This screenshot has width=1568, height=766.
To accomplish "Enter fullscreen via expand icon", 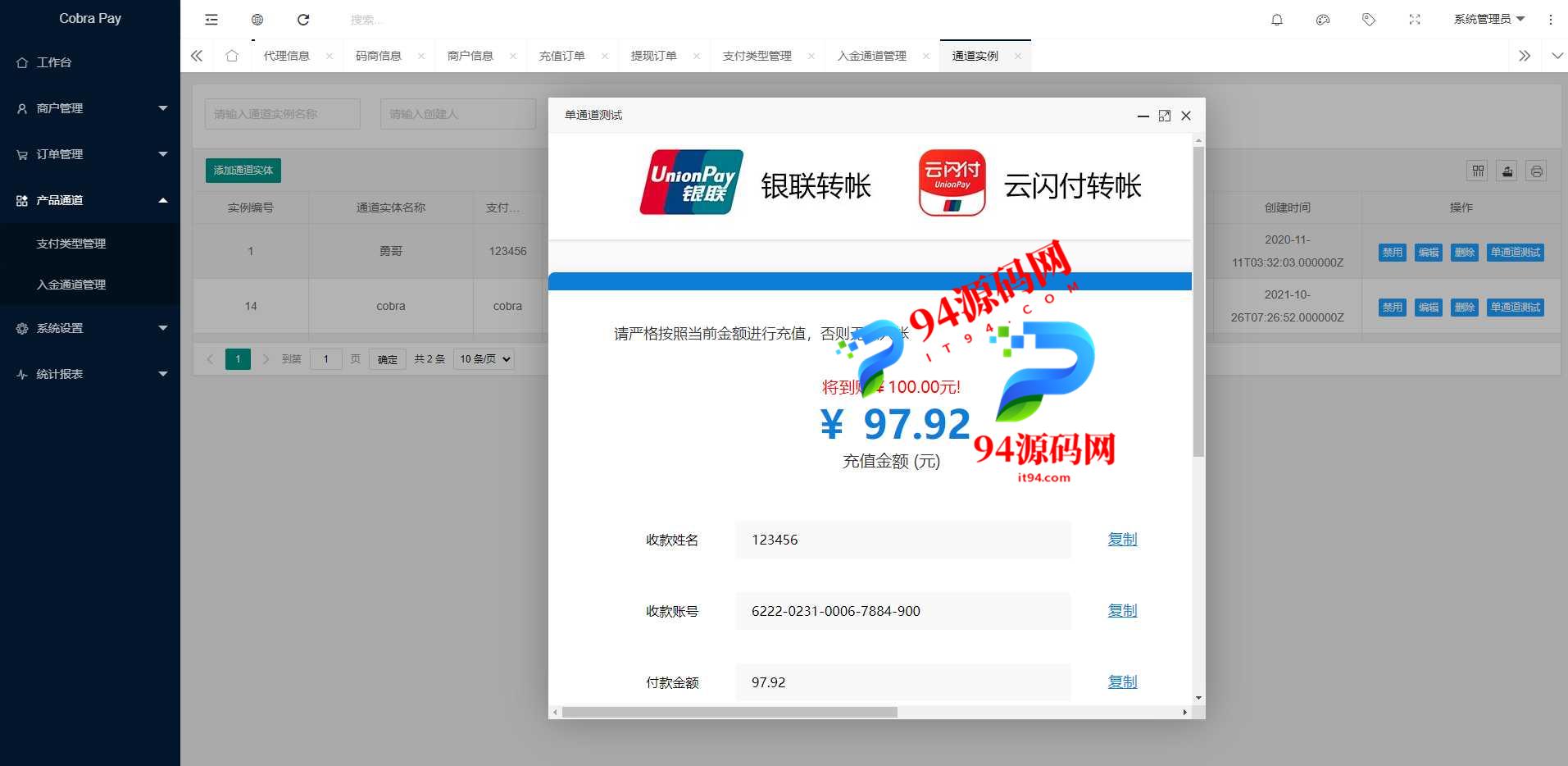I will click(x=1415, y=20).
